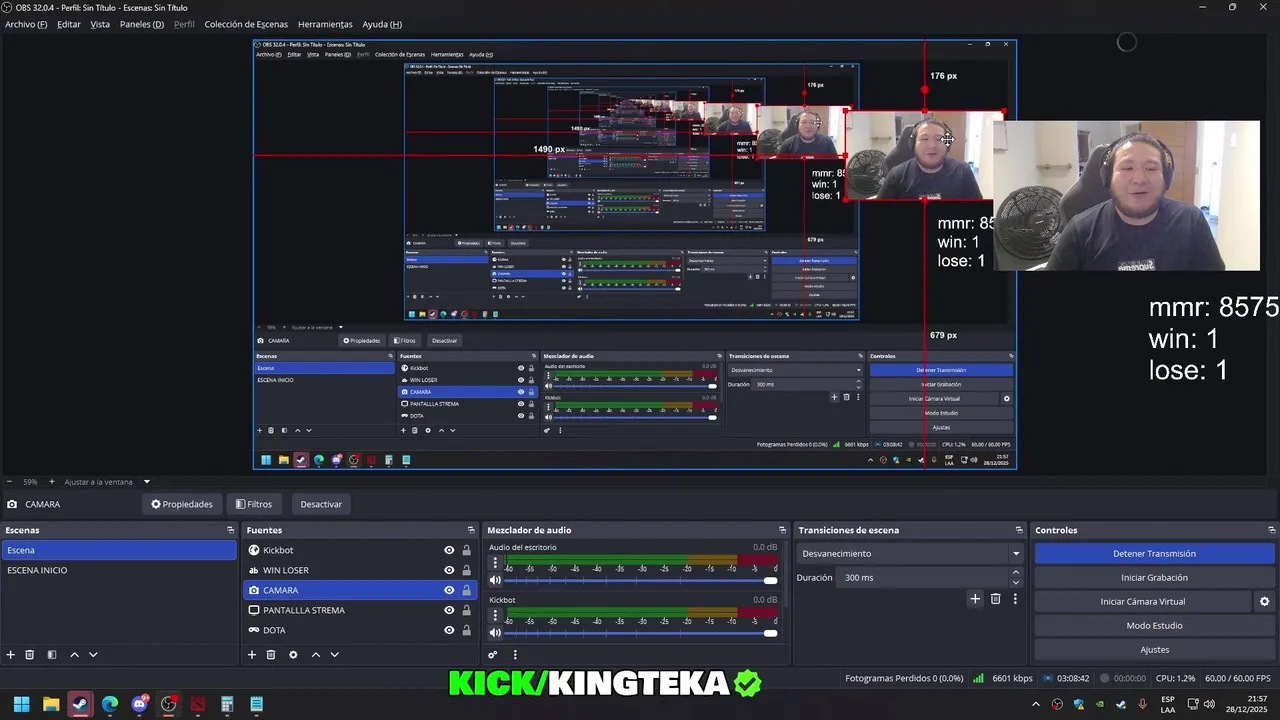The height and width of the screenshot is (720, 1280).
Task: Open the Editar menu
Action: coord(69,24)
